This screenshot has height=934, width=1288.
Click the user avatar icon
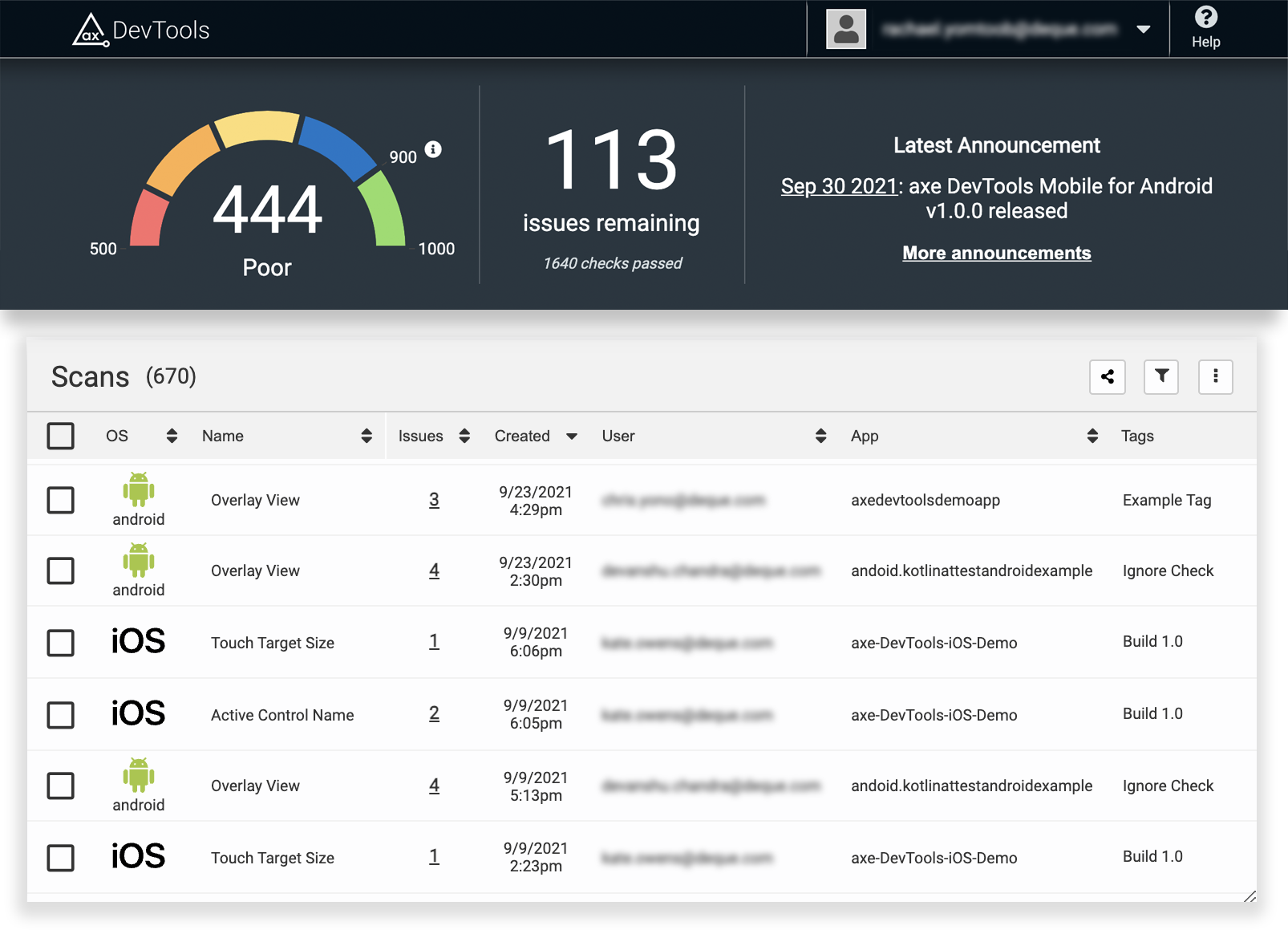tap(846, 29)
